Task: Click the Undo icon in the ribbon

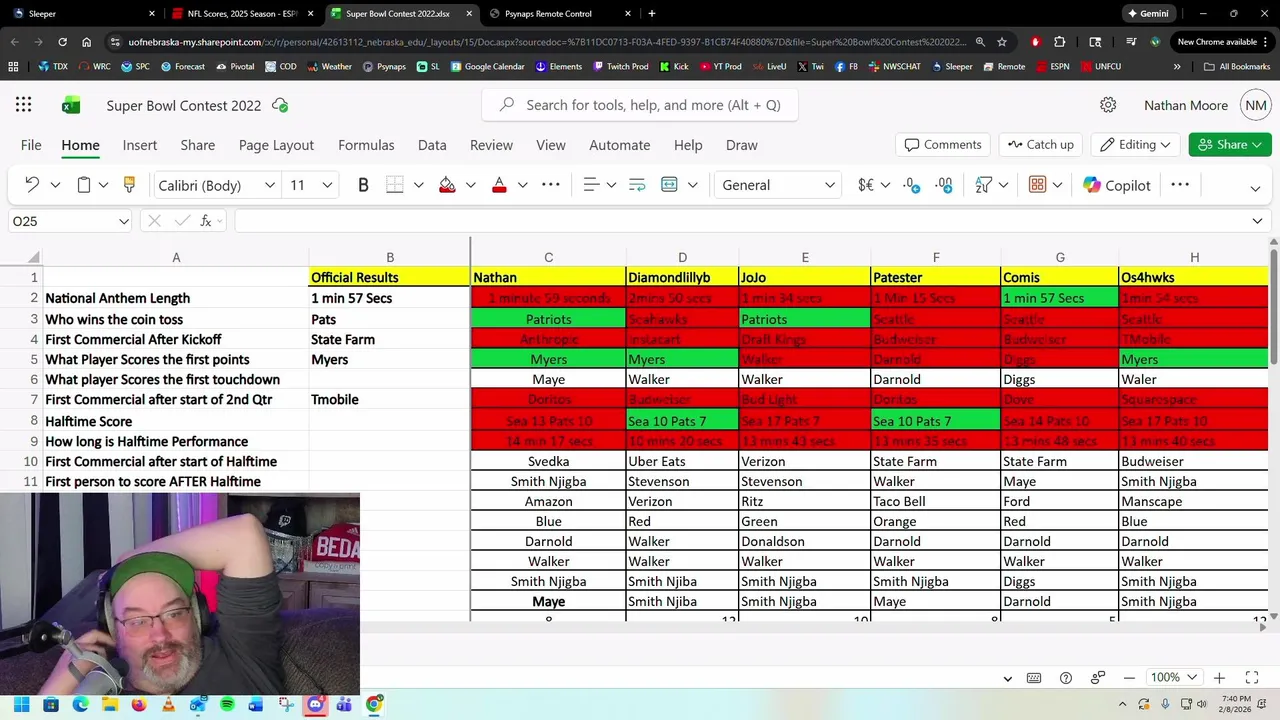Action: [x=32, y=185]
